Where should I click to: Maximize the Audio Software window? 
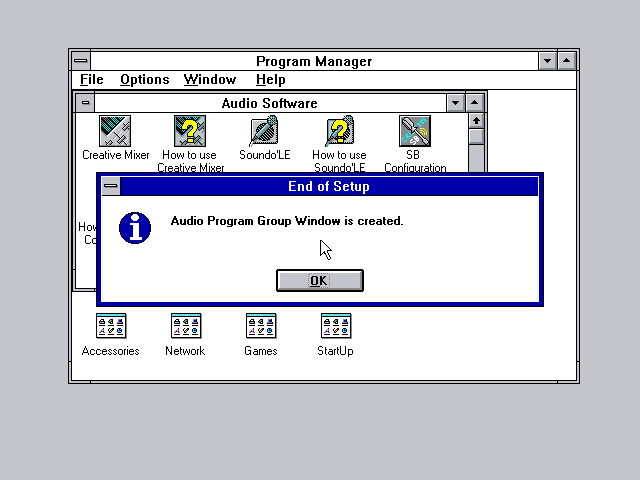474,103
